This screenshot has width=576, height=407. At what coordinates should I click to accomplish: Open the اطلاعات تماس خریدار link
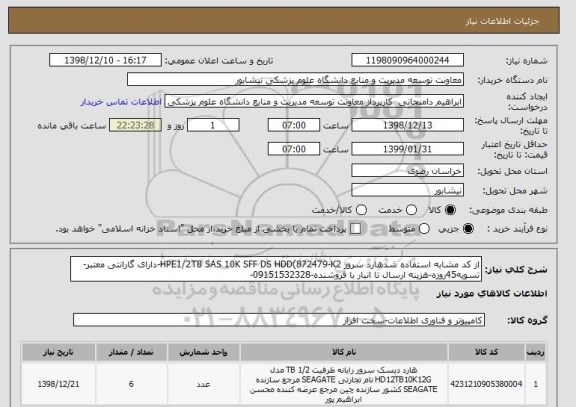click(x=121, y=102)
